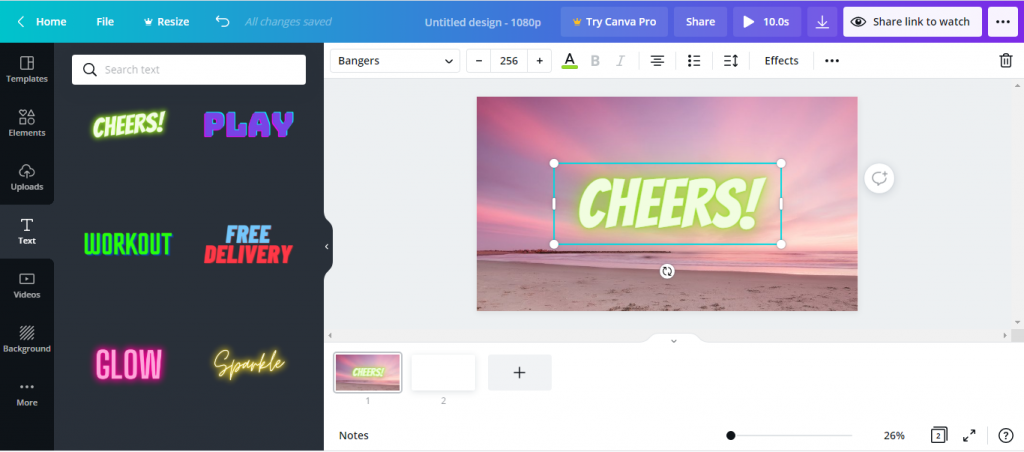Collapse the side panel with the arrow
The width and height of the screenshot is (1024, 452).
[327, 247]
